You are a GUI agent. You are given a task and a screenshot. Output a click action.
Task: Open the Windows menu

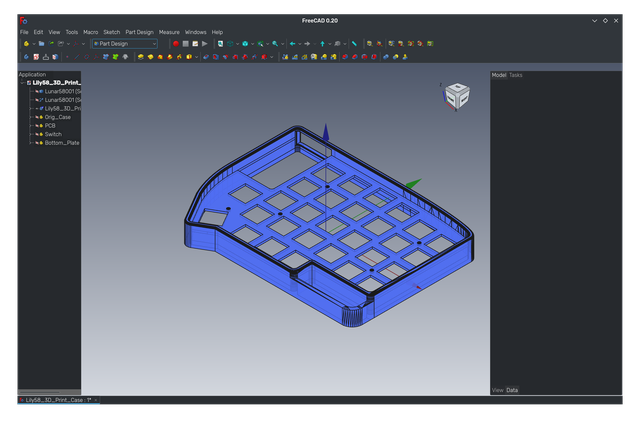tap(196, 32)
